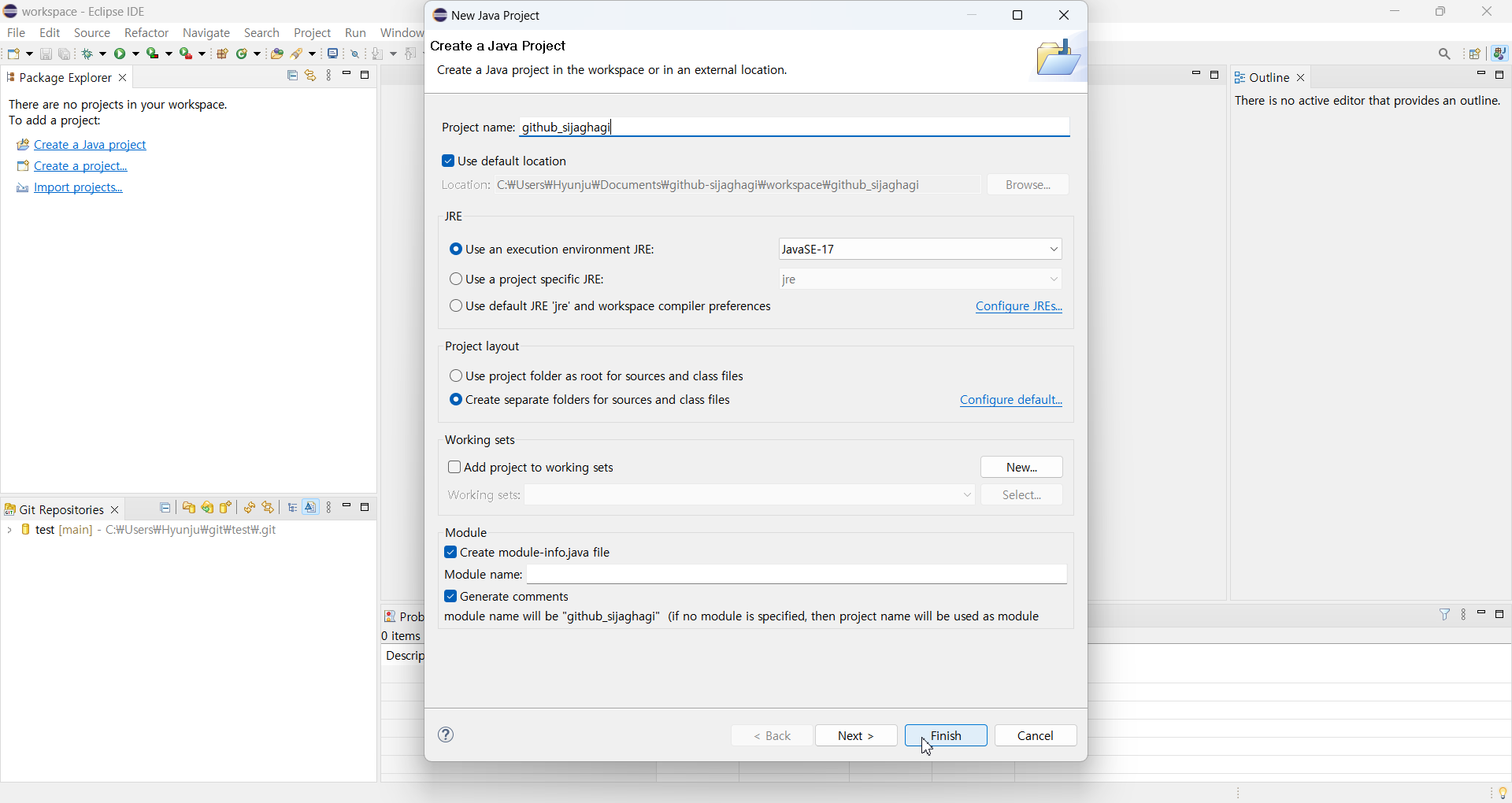Click the Debug bug icon
The width and height of the screenshot is (1512, 803).
(x=89, y=54)
